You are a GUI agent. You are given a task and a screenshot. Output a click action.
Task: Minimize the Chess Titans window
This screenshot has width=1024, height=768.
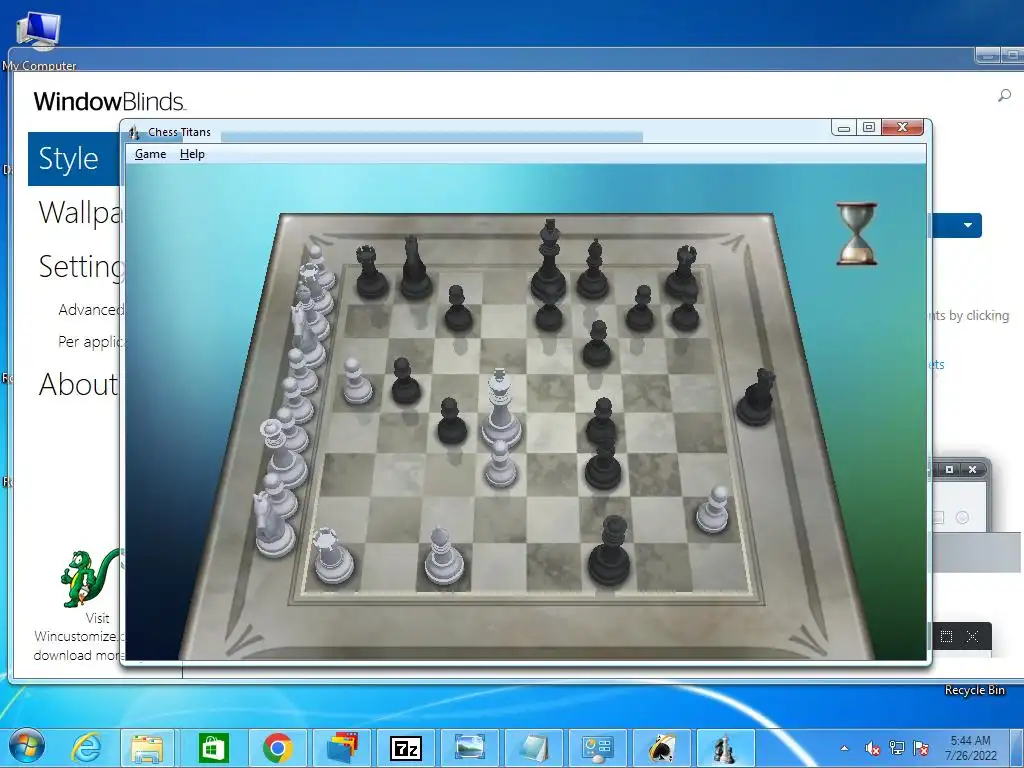point(843,128)
